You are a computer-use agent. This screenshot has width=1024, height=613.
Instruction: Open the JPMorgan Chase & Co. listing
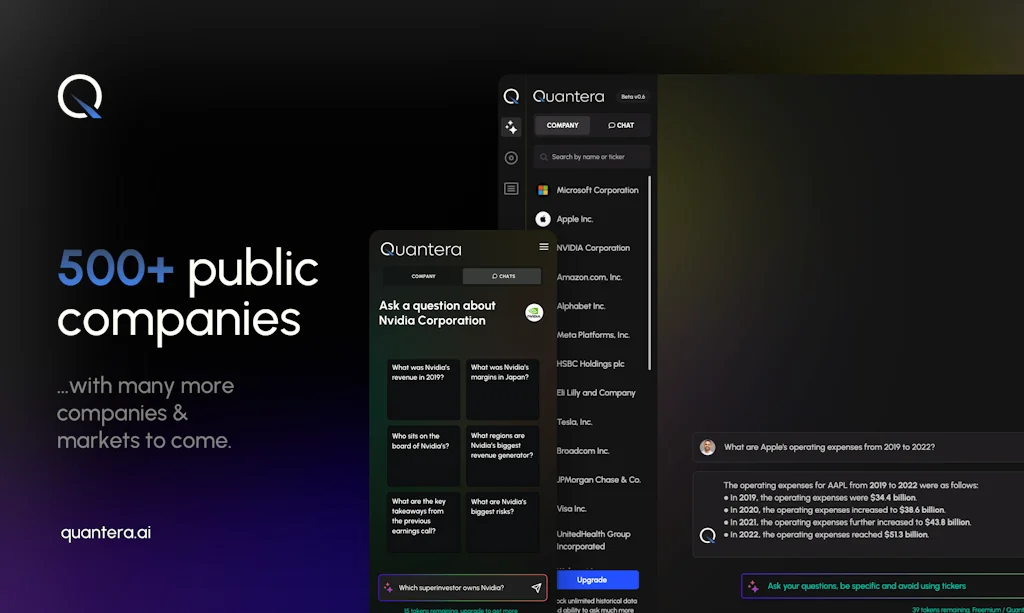pos(597,479)
